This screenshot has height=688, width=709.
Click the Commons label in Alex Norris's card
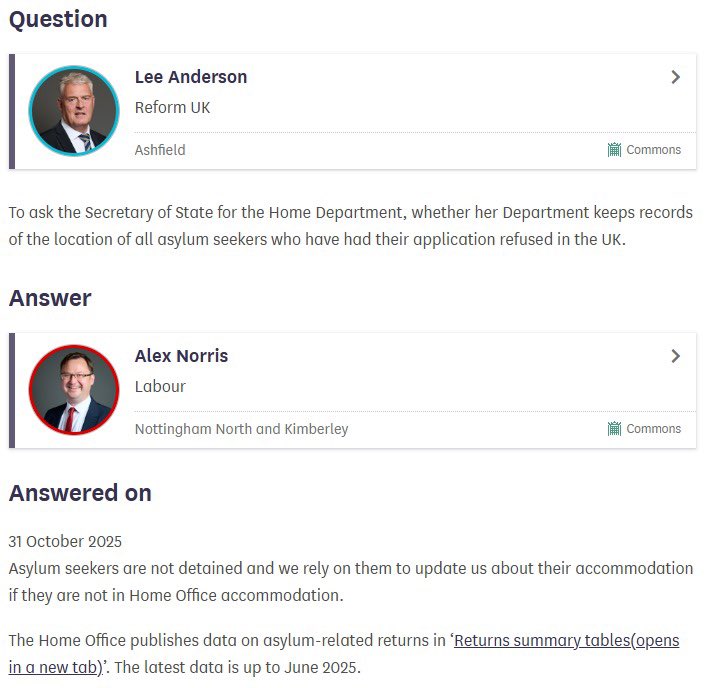(653, 429)
